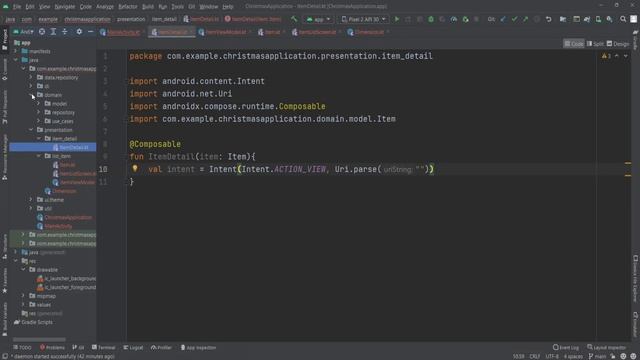Toggle the Build Variants side tab
This screenshot has width=640, height=360.
point(5,319)
